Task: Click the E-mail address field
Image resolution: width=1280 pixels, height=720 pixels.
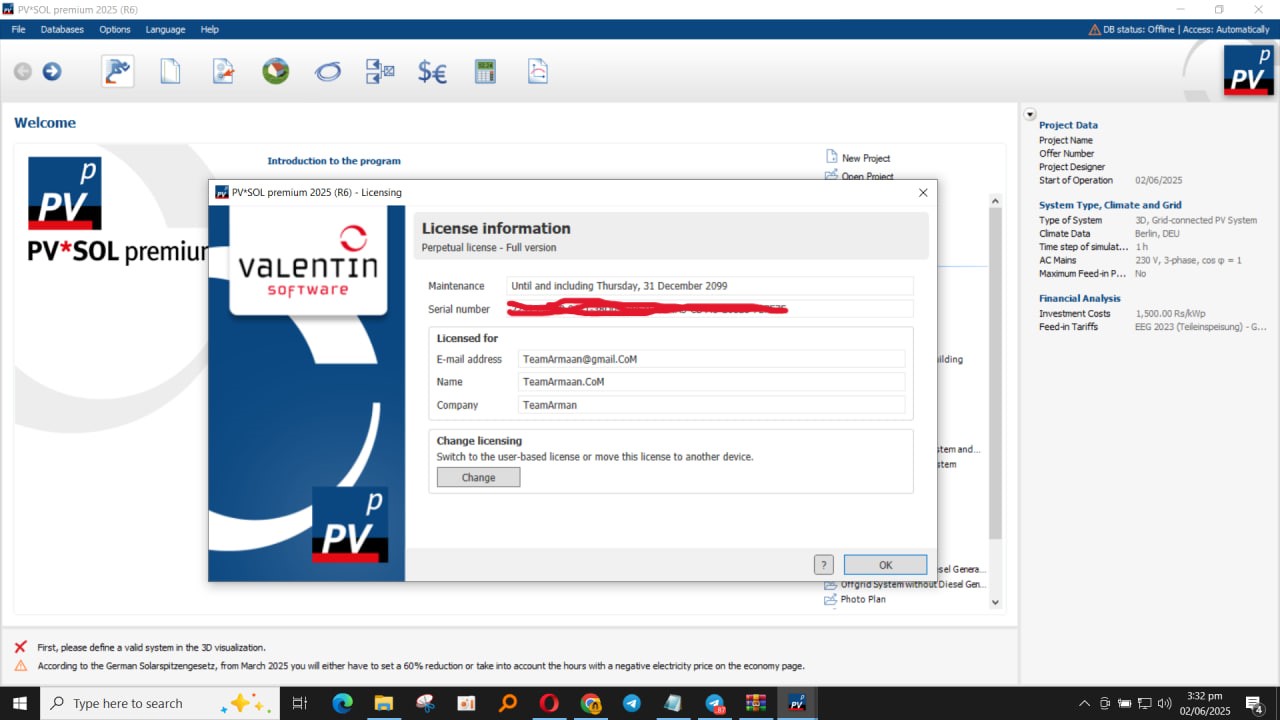Action: point(711,358)
